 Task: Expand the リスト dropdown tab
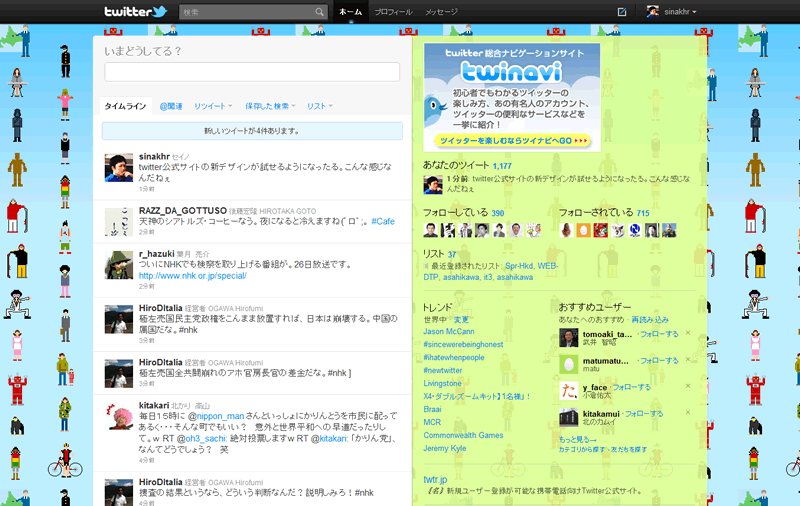(319, 106)
